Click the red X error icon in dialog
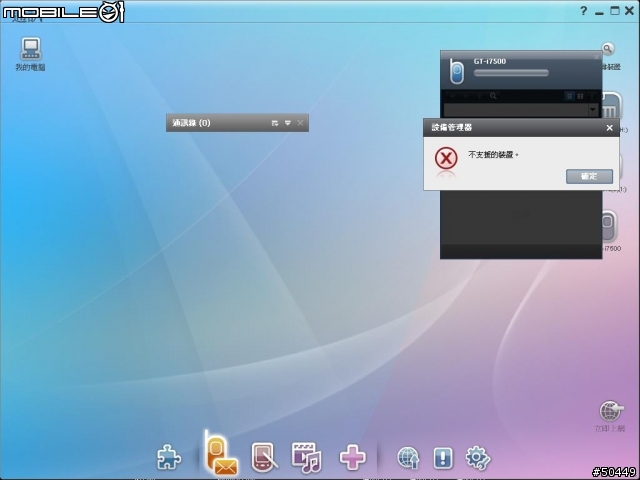This screenshot has width=640, height=480. coord(446,158)
